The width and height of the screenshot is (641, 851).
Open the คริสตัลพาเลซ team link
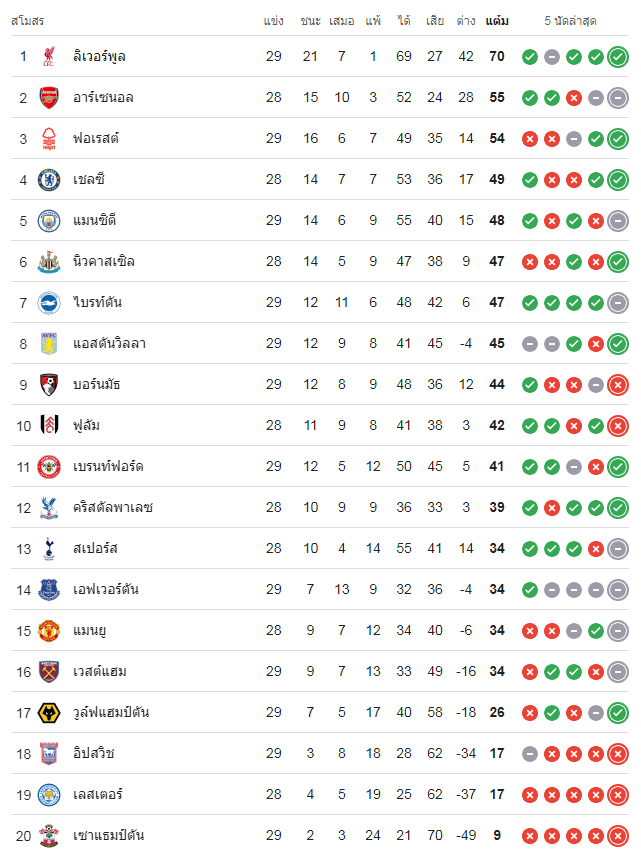tap(113, 507)
